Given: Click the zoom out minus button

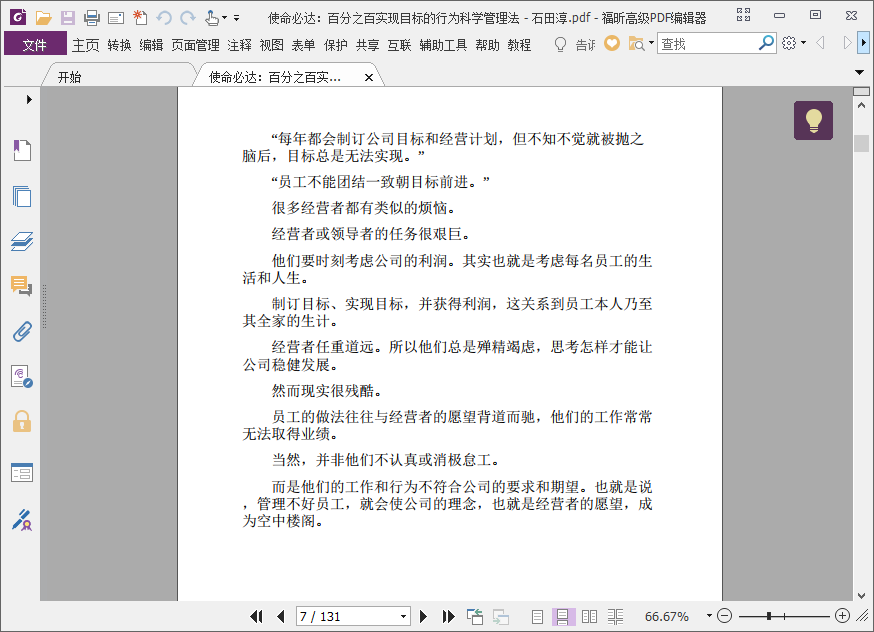Looking at the screenshot, I should tap(724, 616).
